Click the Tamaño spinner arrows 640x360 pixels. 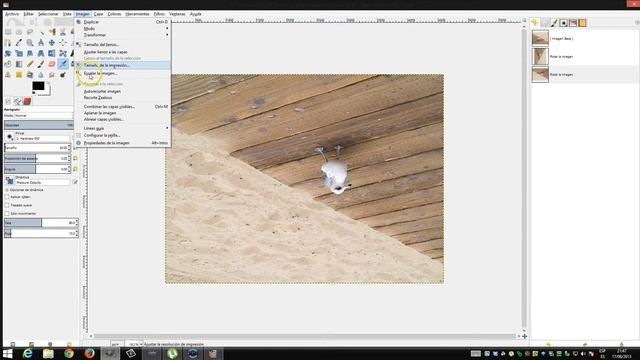69,148
